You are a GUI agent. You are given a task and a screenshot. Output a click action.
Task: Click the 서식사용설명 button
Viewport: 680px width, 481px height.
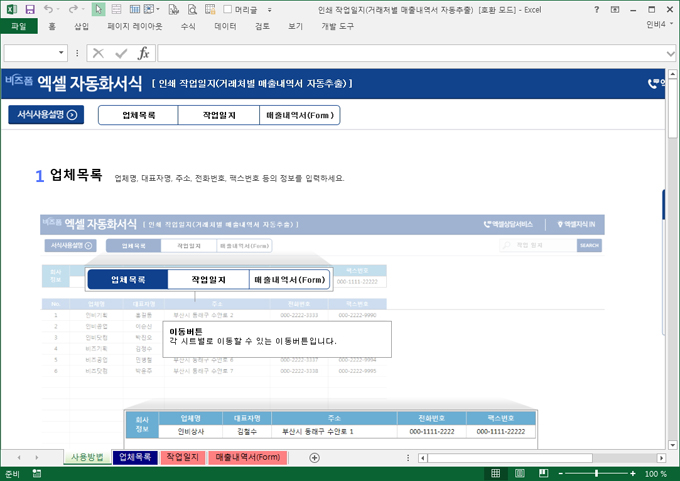(46, 115)
